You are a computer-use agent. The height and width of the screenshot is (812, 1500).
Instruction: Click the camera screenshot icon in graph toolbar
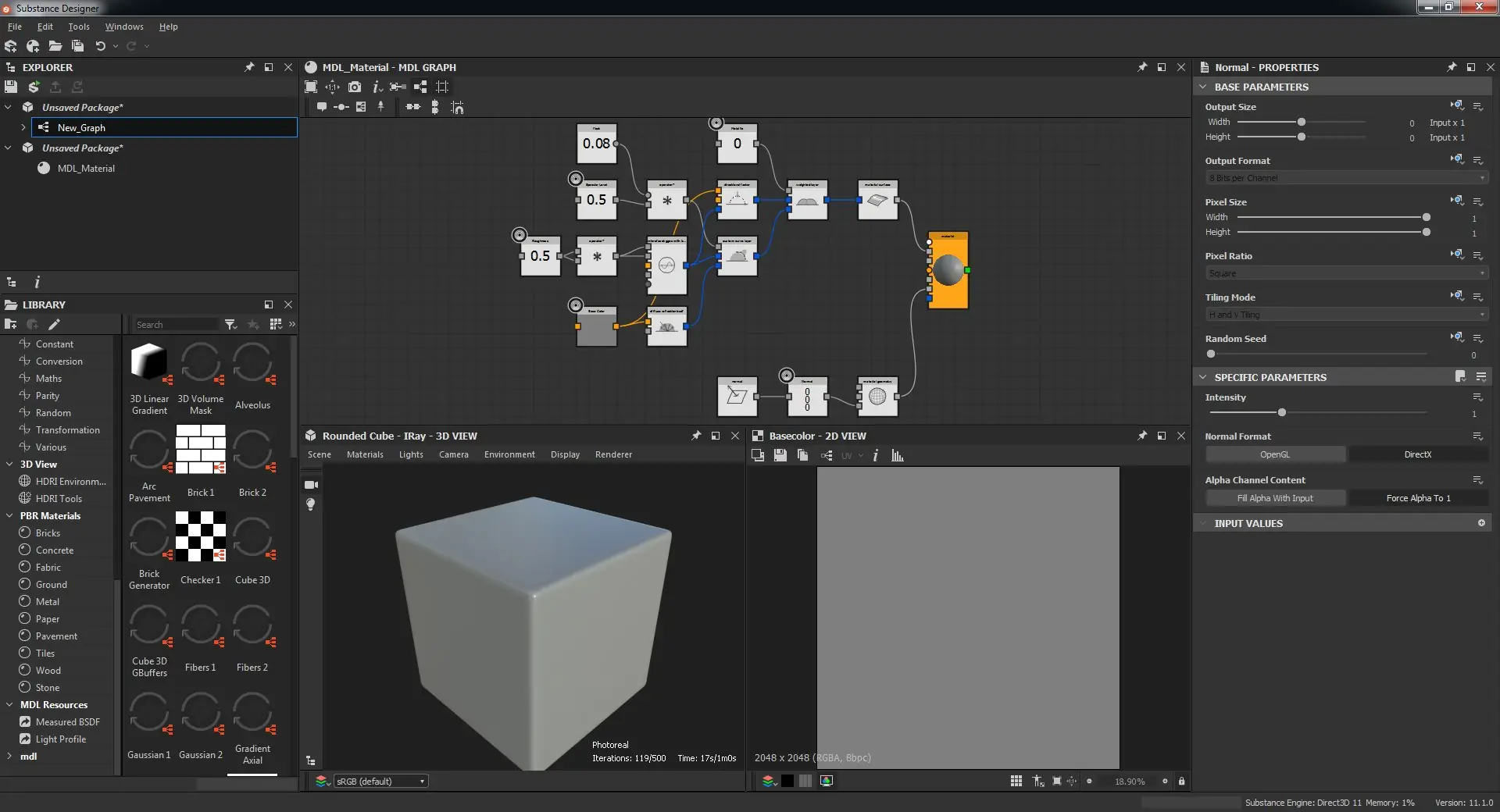point(355,87)
